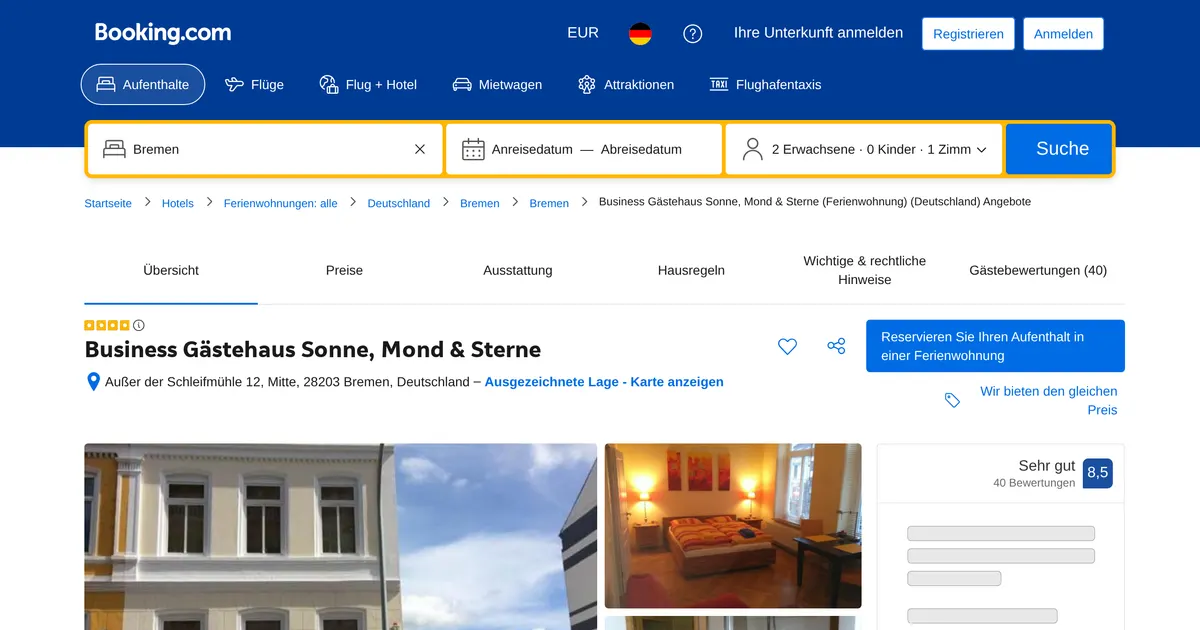Open the Deutschland breadcrumb link
1200x630 pixels.
pos(399,203)
